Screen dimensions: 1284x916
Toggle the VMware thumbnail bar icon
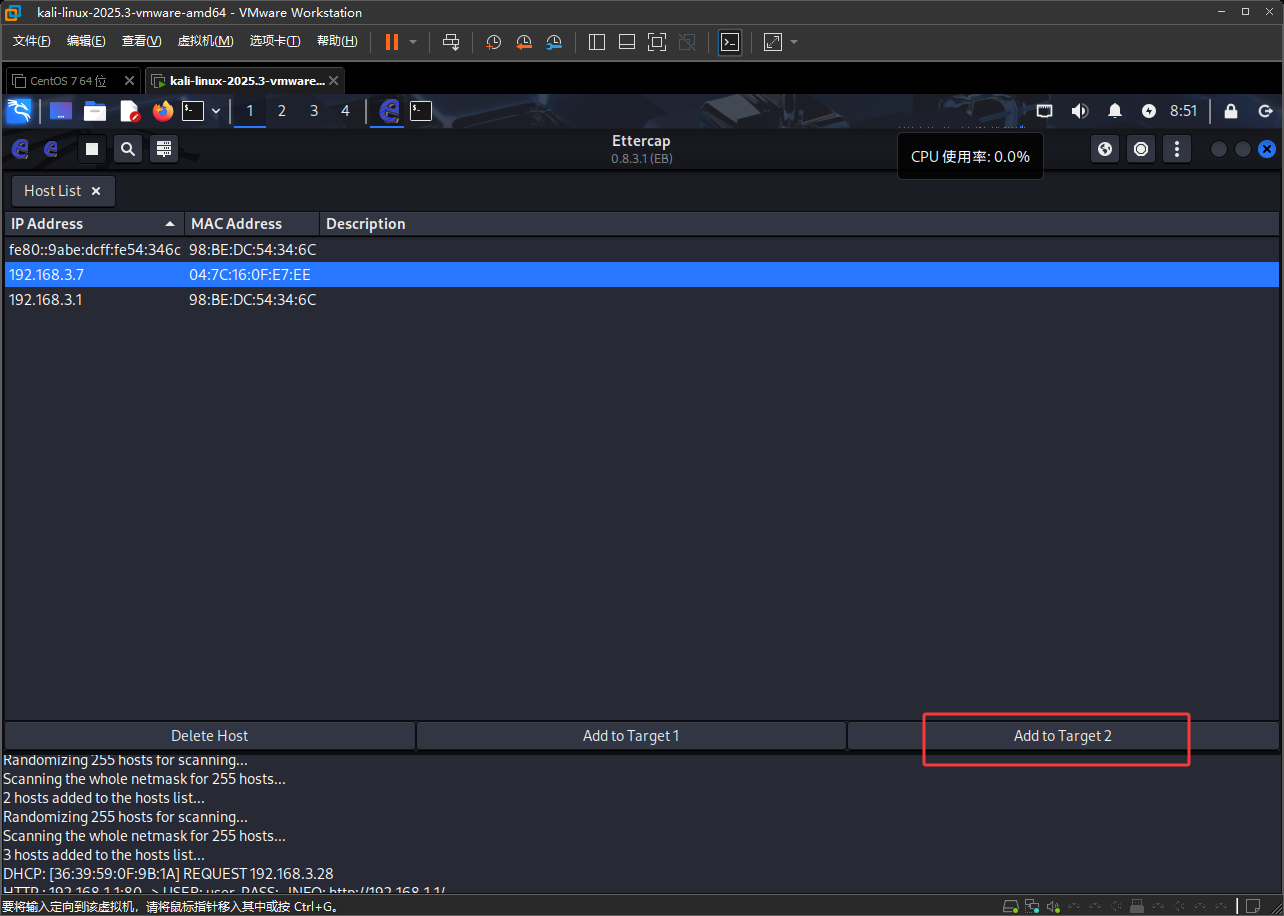(627, 42)
